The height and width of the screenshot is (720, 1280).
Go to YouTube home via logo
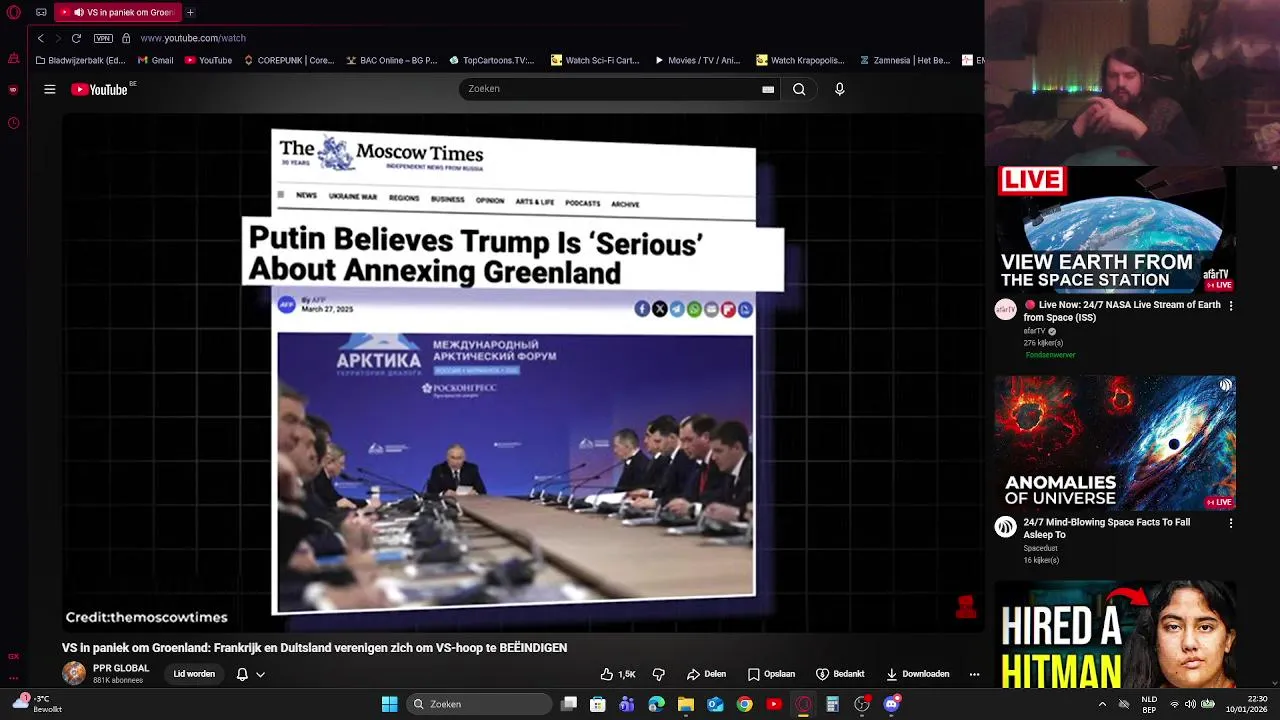[x=99, y=89]
